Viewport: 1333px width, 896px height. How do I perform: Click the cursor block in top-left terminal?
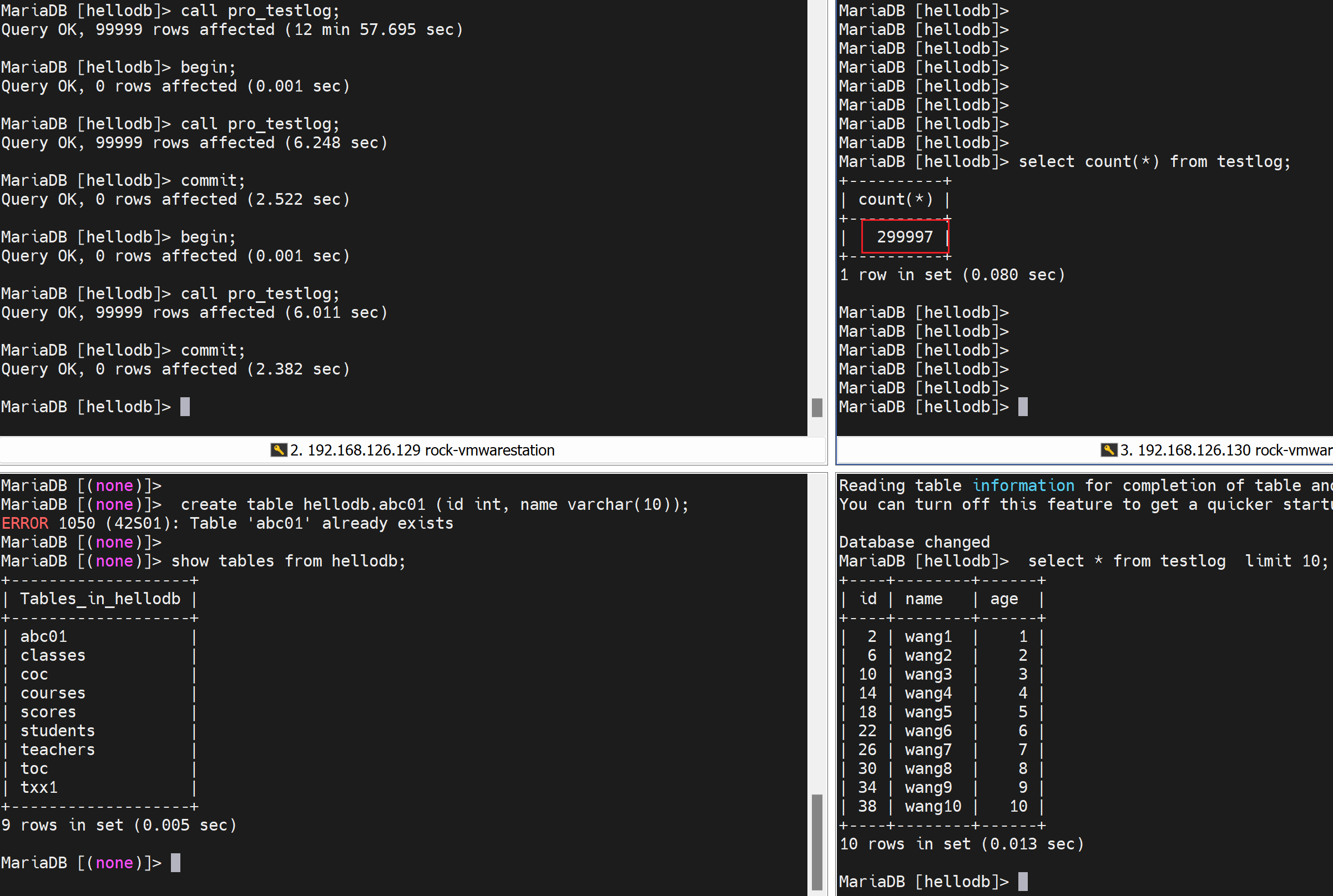click(185, 407)
